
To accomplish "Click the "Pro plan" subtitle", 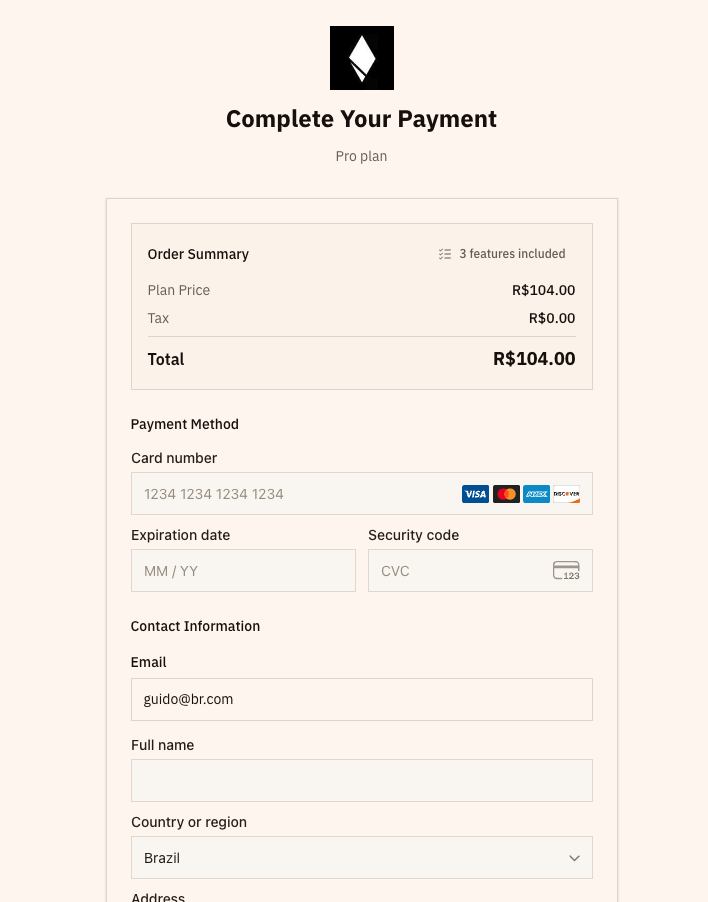I will click(x=361, y=156).
